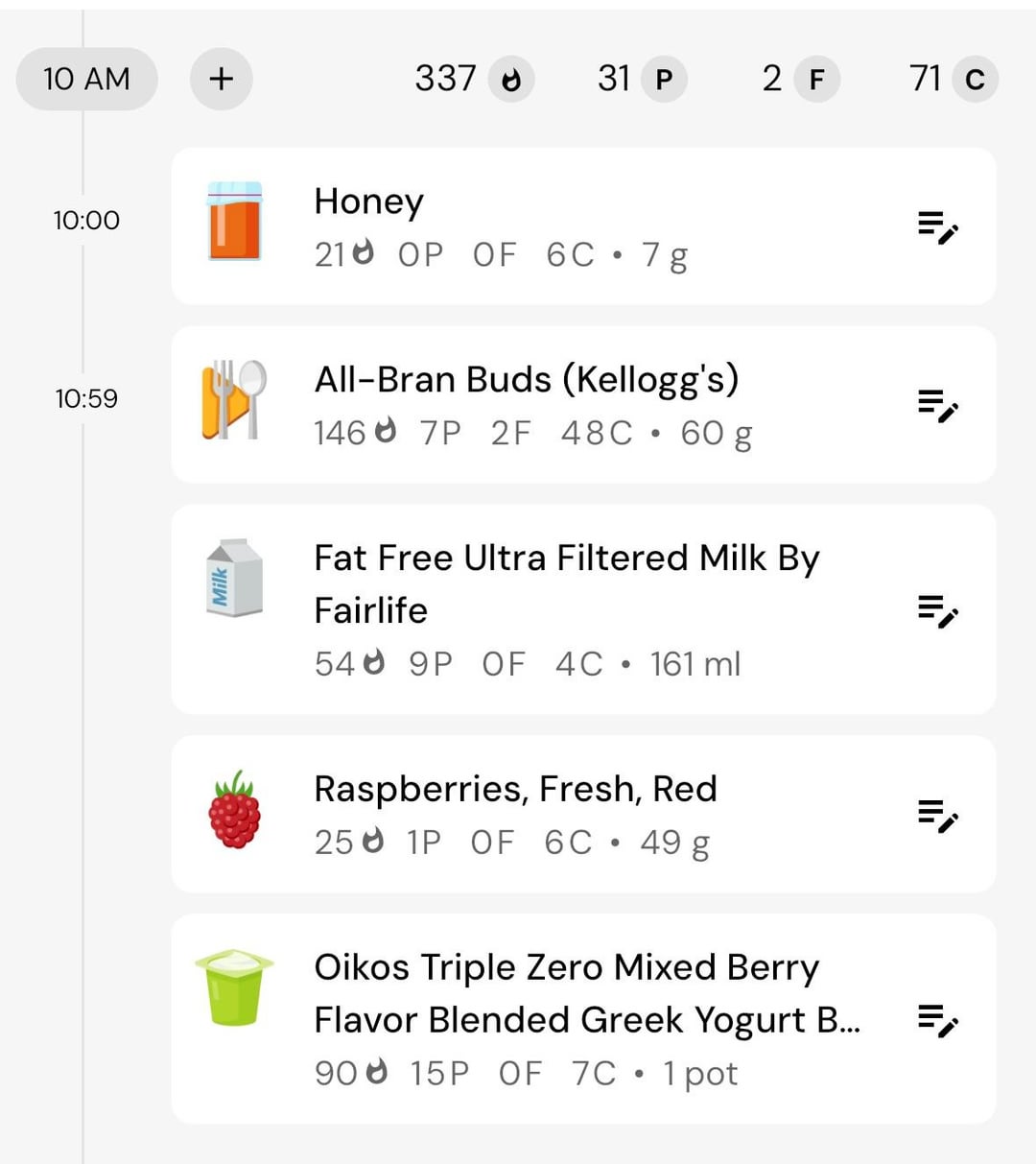The image size is (1036, 1164).
Task: Select the 10:00 timeline time label
Action: pyautogui.click(x=86, y=221)
